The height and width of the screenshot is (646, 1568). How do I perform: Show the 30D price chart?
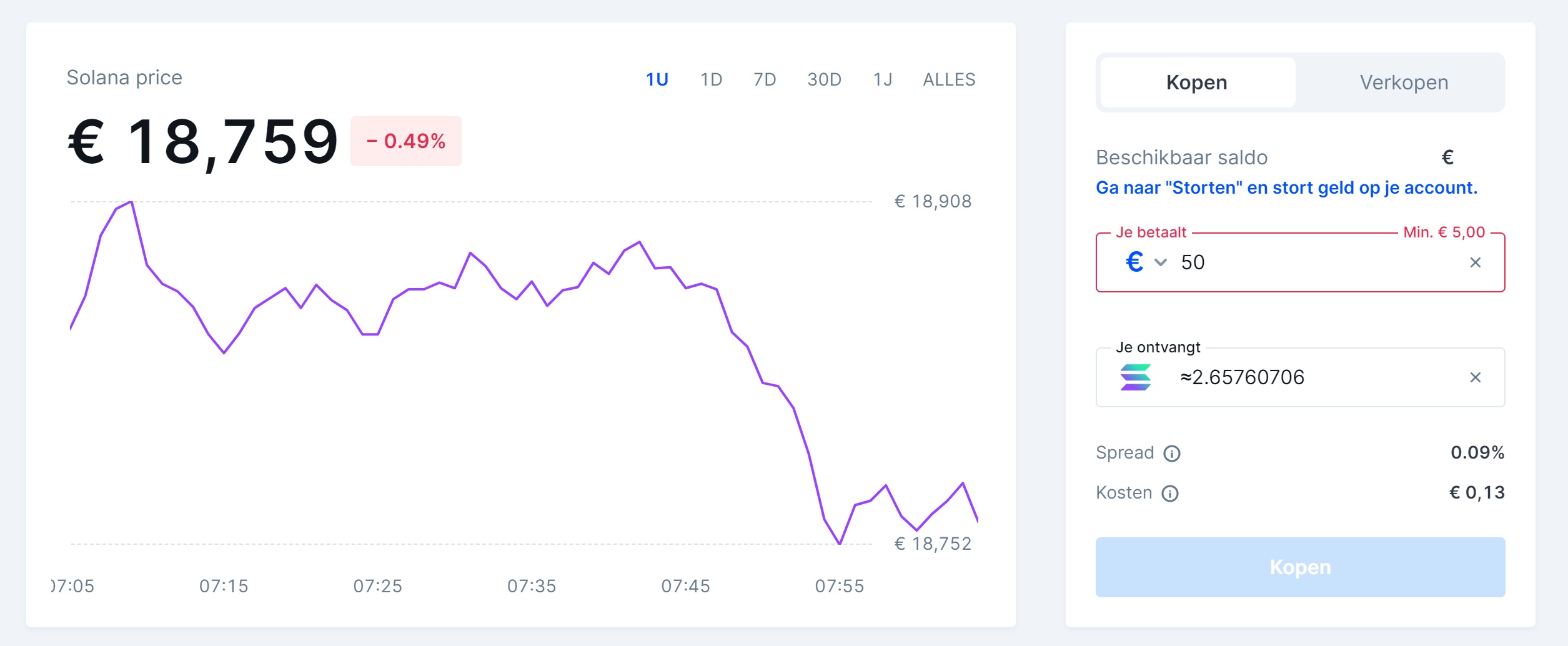825,79
